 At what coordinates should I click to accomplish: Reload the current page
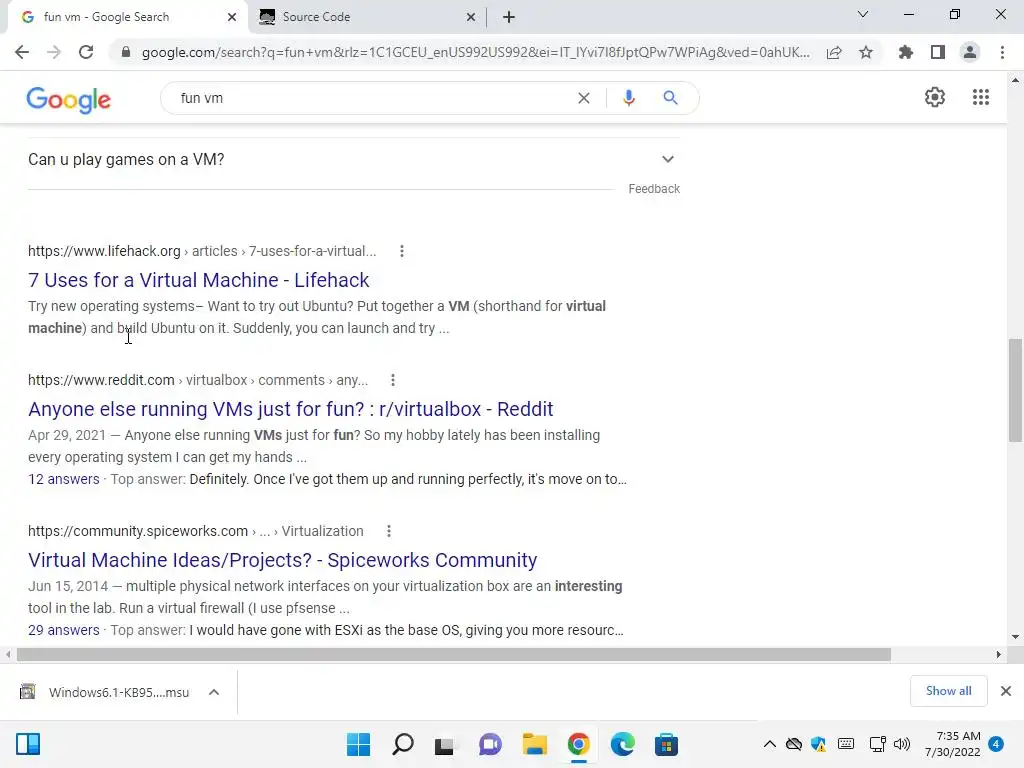tap(86, 52)
